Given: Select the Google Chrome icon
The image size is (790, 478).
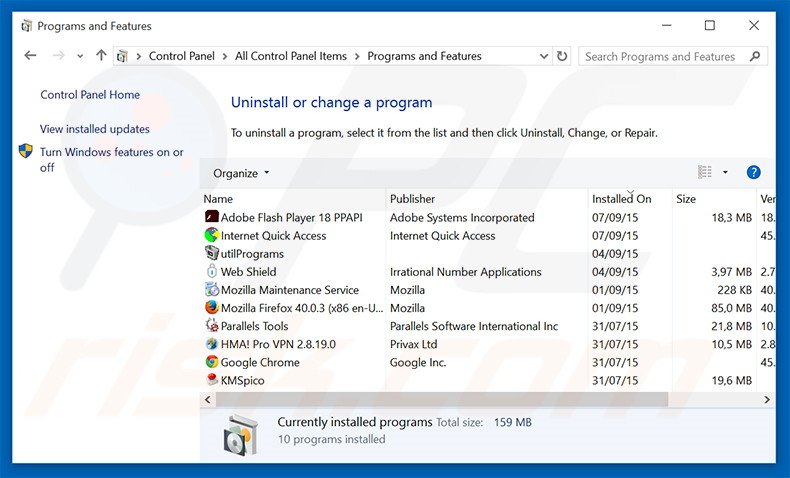Looking at the screenshot, I should coord(211,362).
